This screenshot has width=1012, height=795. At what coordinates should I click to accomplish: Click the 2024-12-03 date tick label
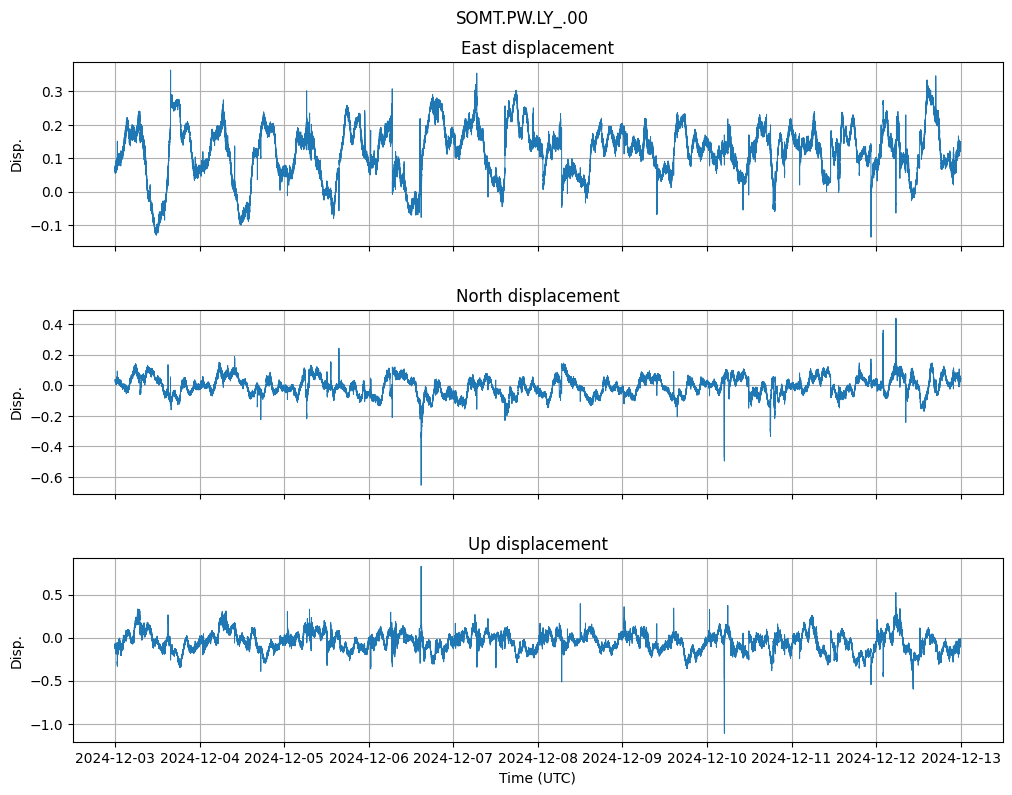point(115,758)
